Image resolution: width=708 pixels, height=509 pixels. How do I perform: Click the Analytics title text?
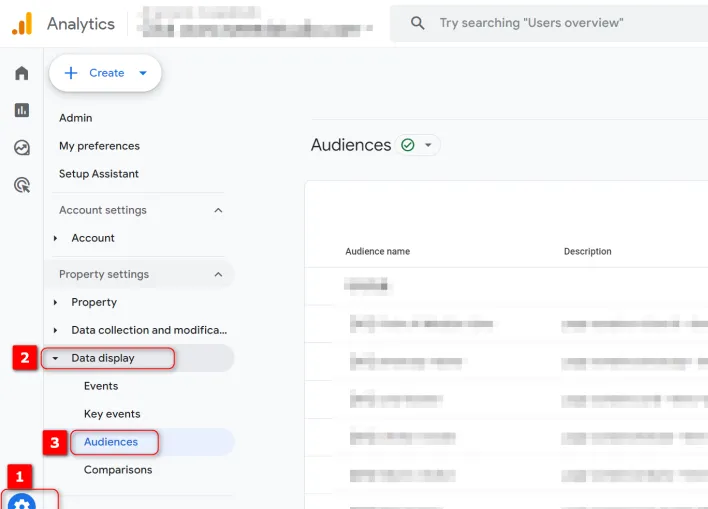81,24
